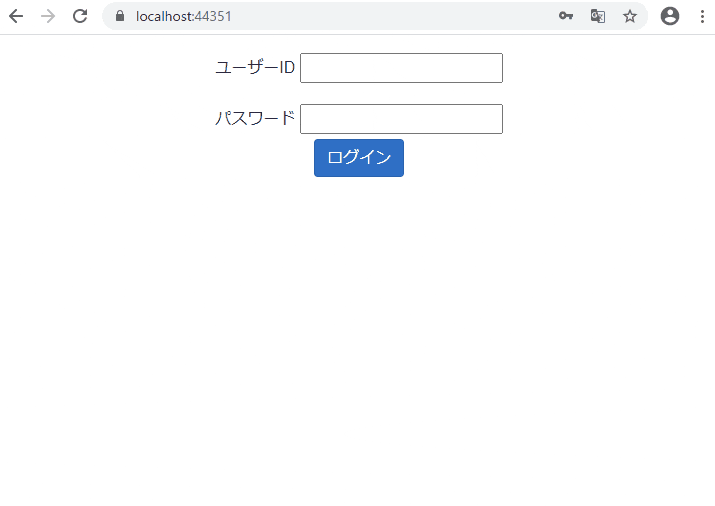
Task: Focus the ユーザーID input field
Action: (401, 68)
